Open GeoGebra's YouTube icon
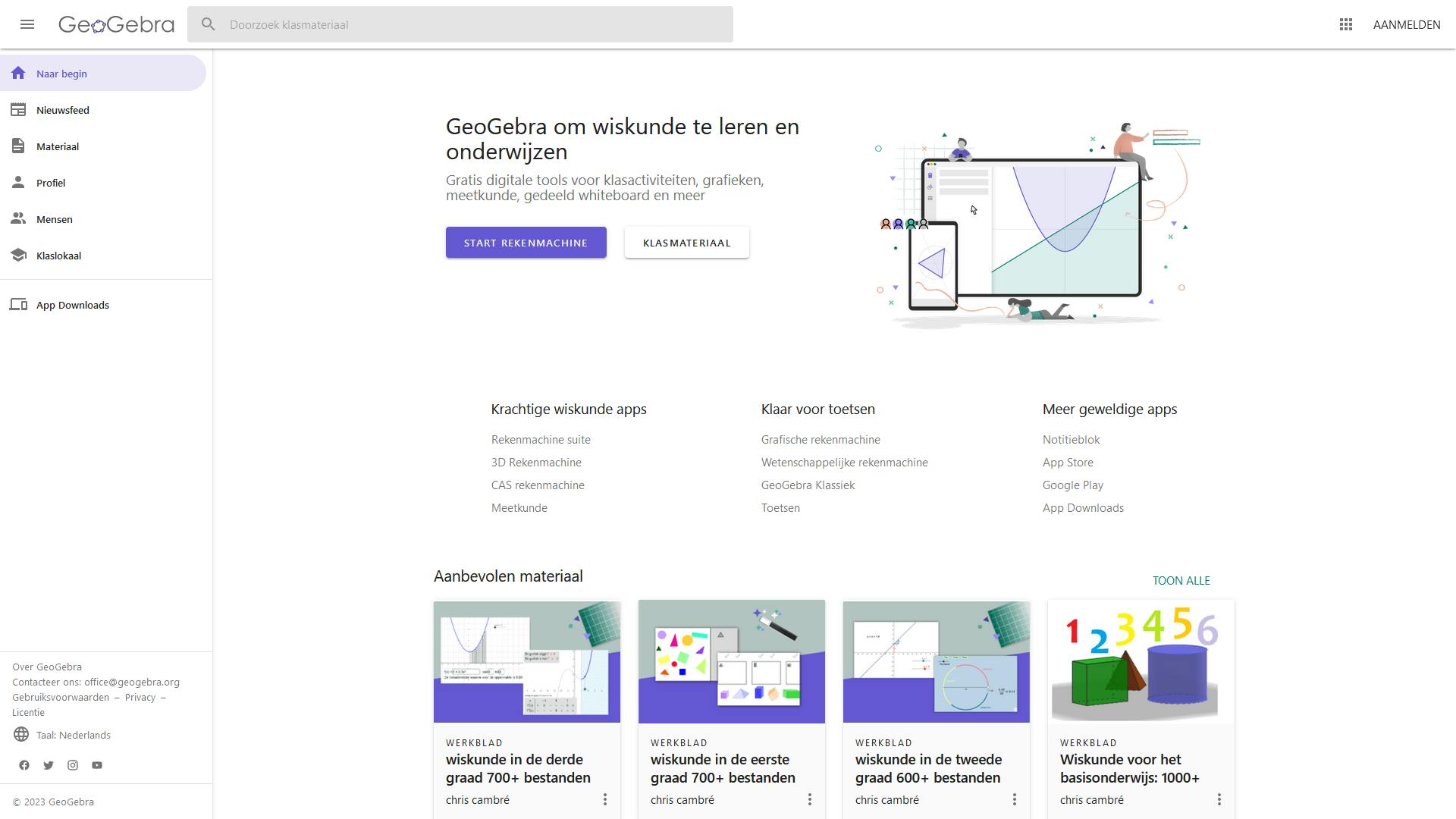The width and height of the screenshot is (1456, 819). point(97,765)
